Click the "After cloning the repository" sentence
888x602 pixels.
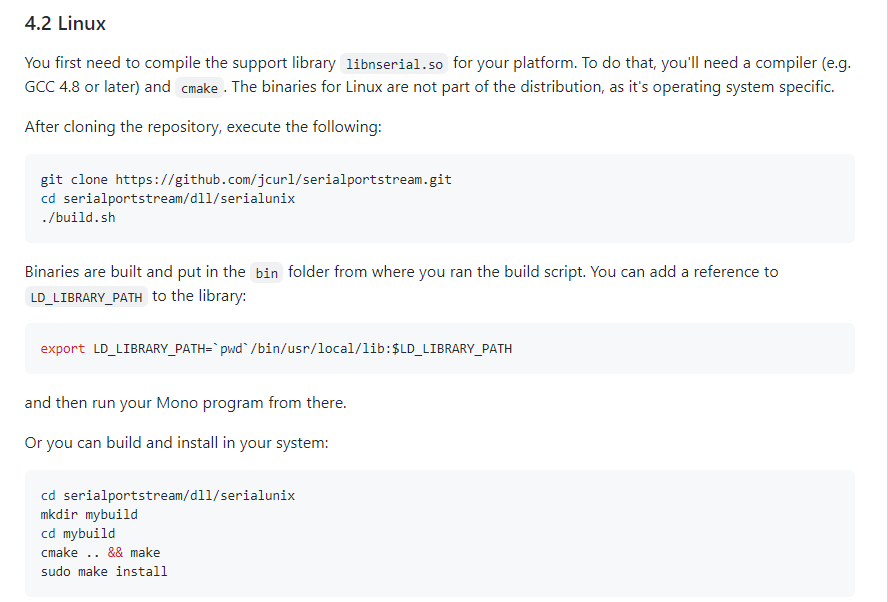203,127
